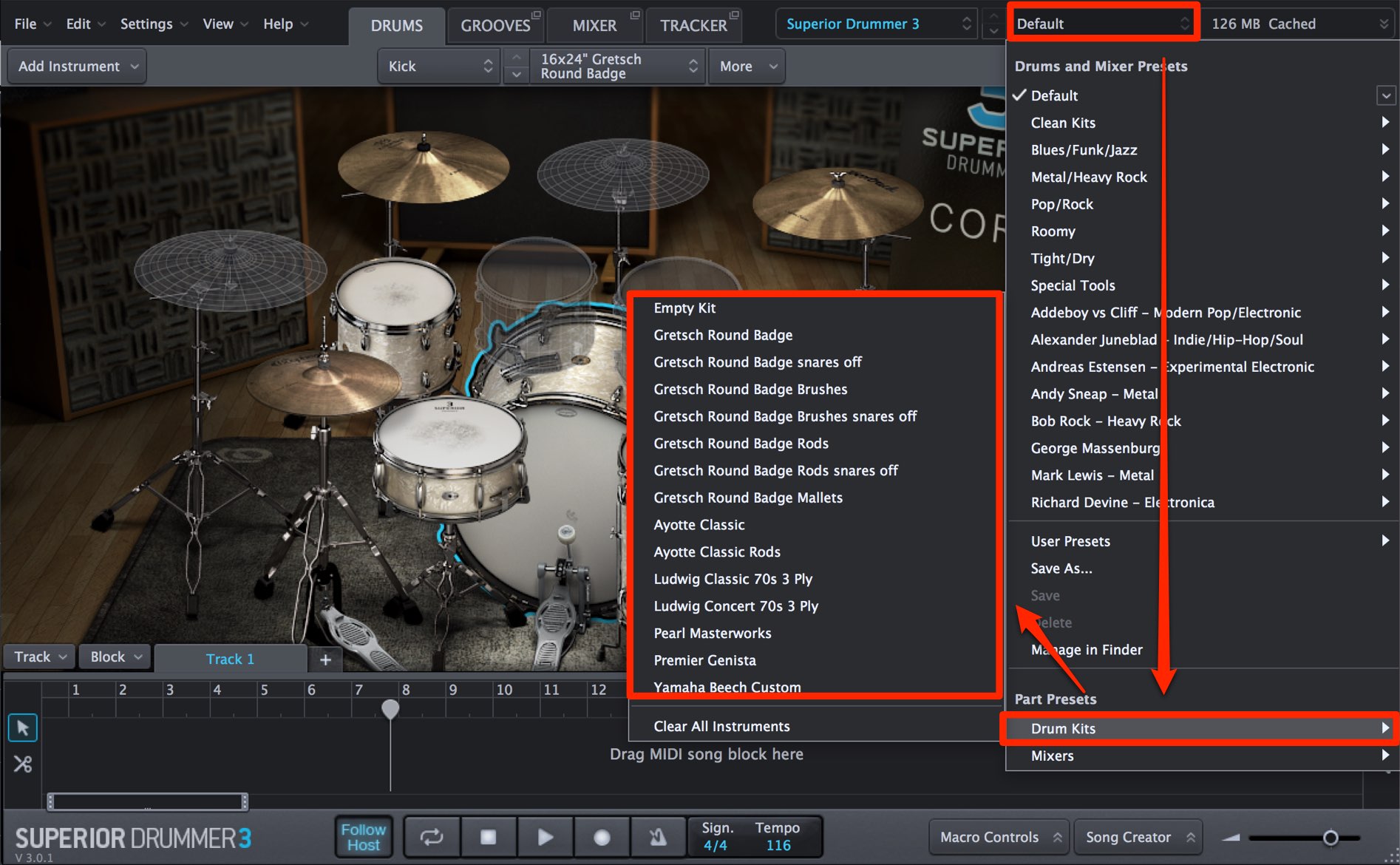Open the Help menu
The width and height of the screenshot is (1400, 865).
pos(285,24)
